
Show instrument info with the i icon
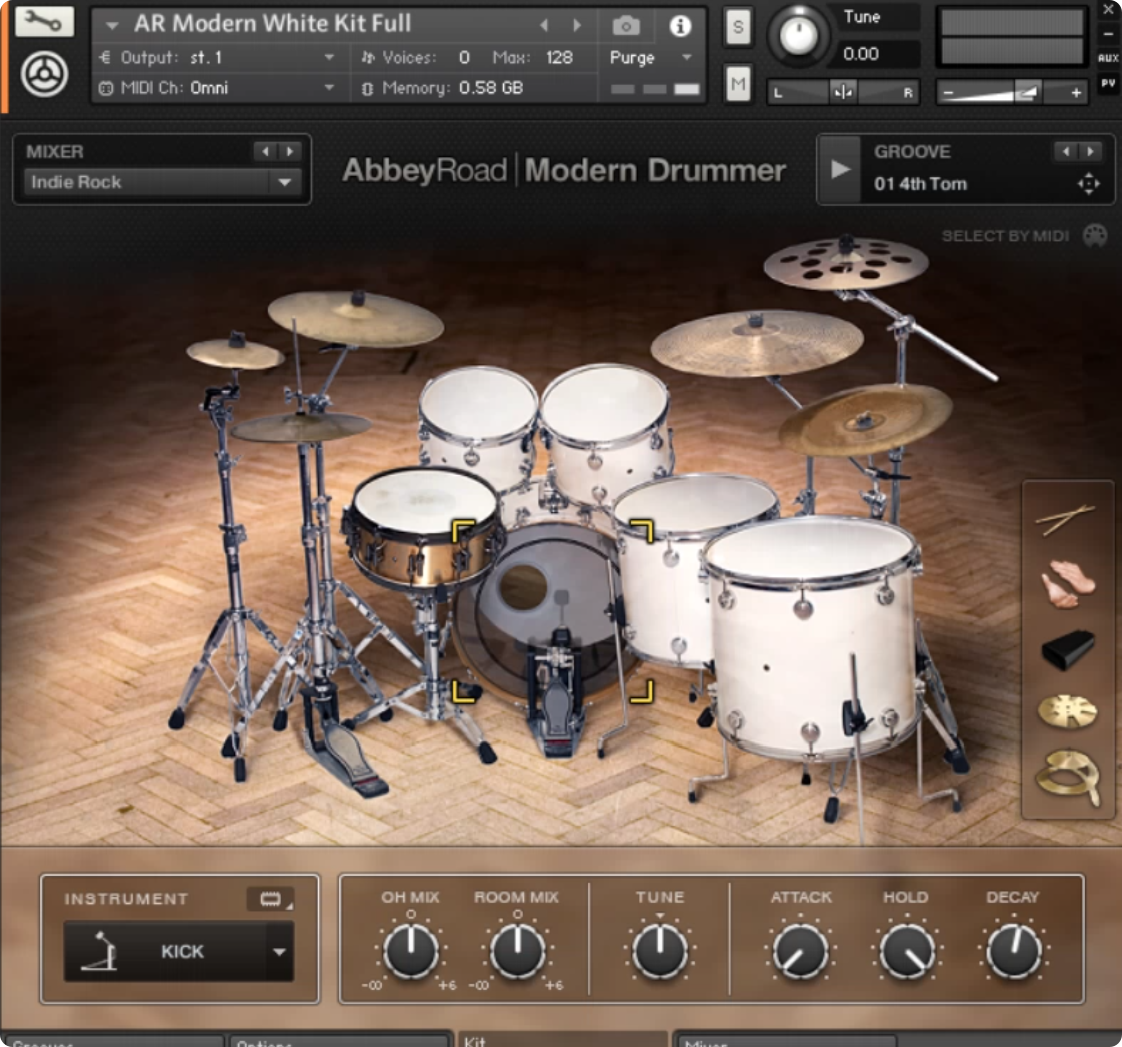pos(680,26)
